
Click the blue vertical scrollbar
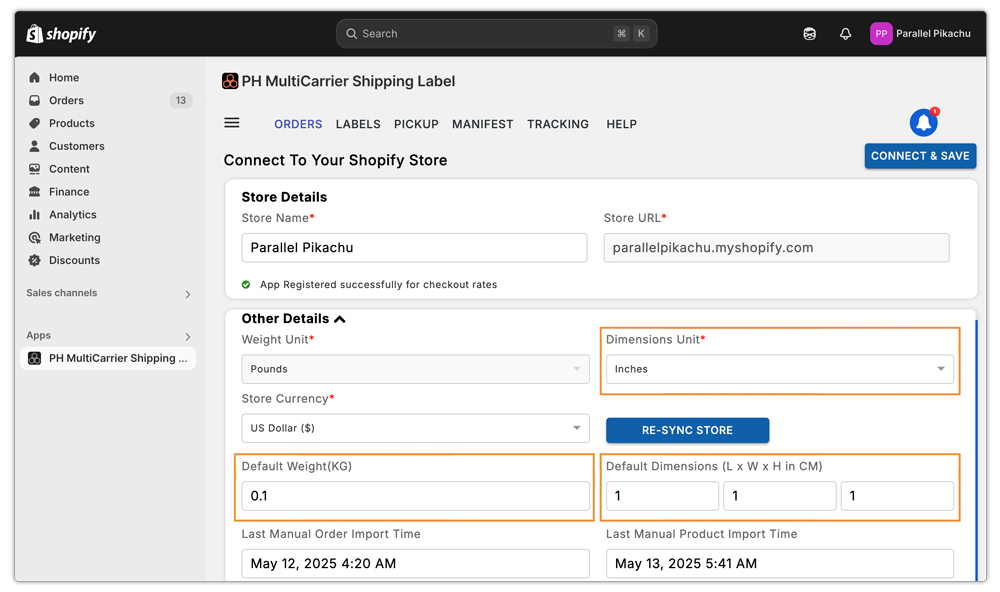976,450
